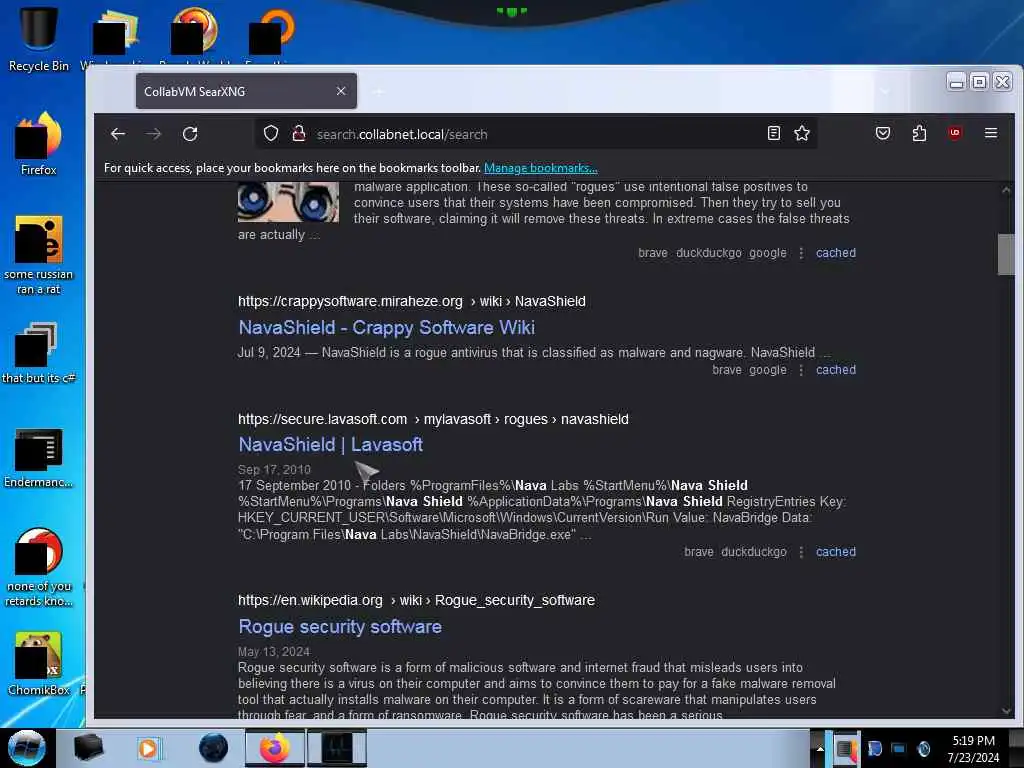Select the ChomikBox desktop icon
The height and width of the screenshot is (768, 1024).
tap(39, 664)
